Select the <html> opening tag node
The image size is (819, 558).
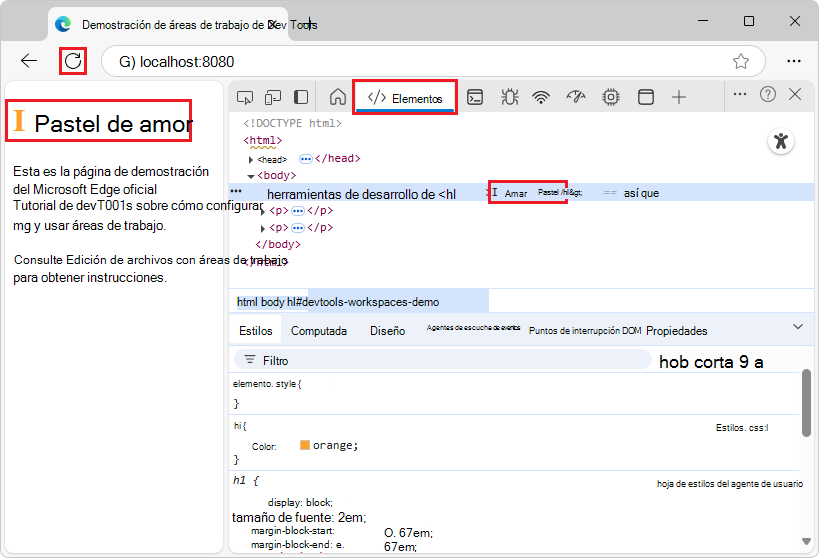[263, 141]
